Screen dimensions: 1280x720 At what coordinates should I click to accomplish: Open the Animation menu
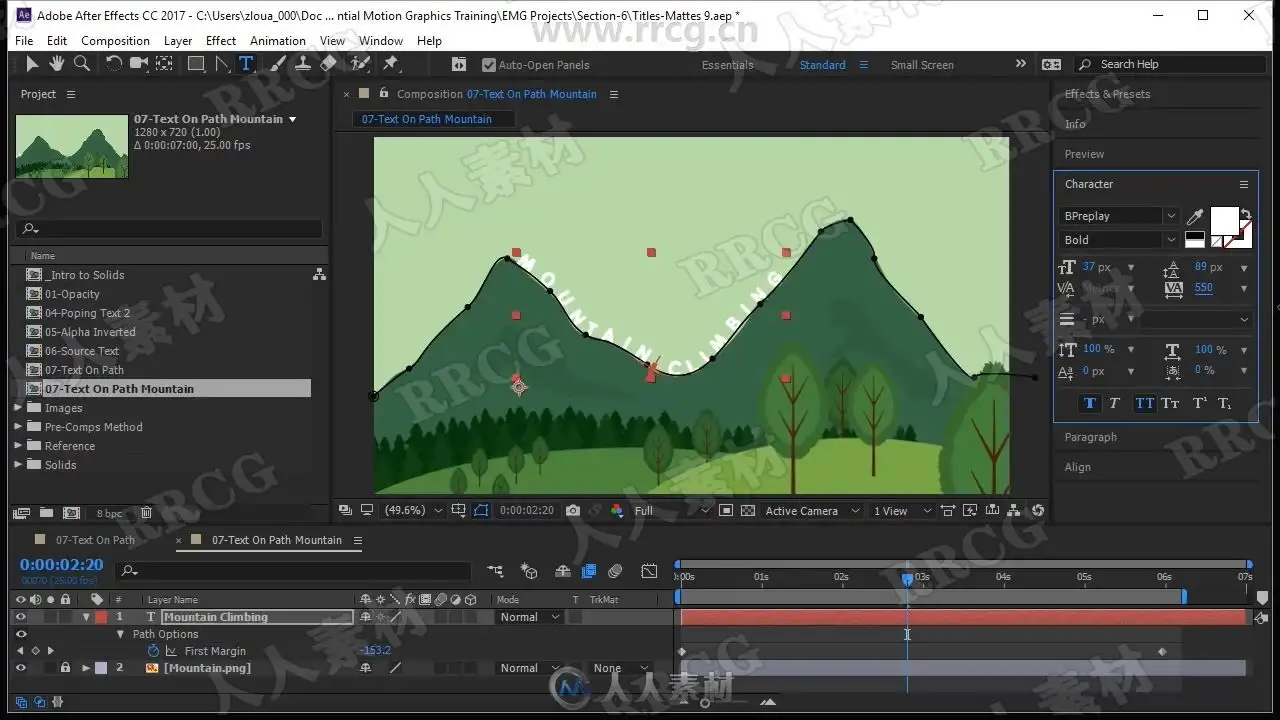coord(277,41)
